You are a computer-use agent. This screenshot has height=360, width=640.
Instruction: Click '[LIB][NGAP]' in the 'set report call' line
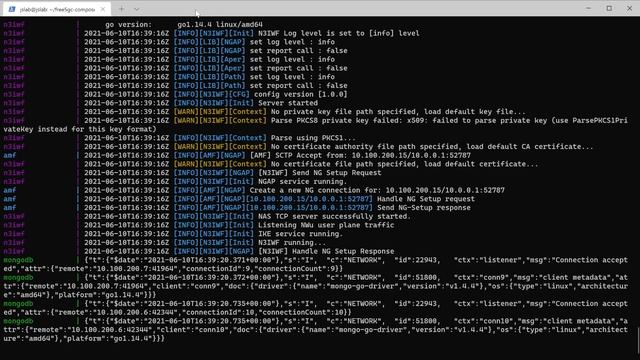click(x=222, y=51)
